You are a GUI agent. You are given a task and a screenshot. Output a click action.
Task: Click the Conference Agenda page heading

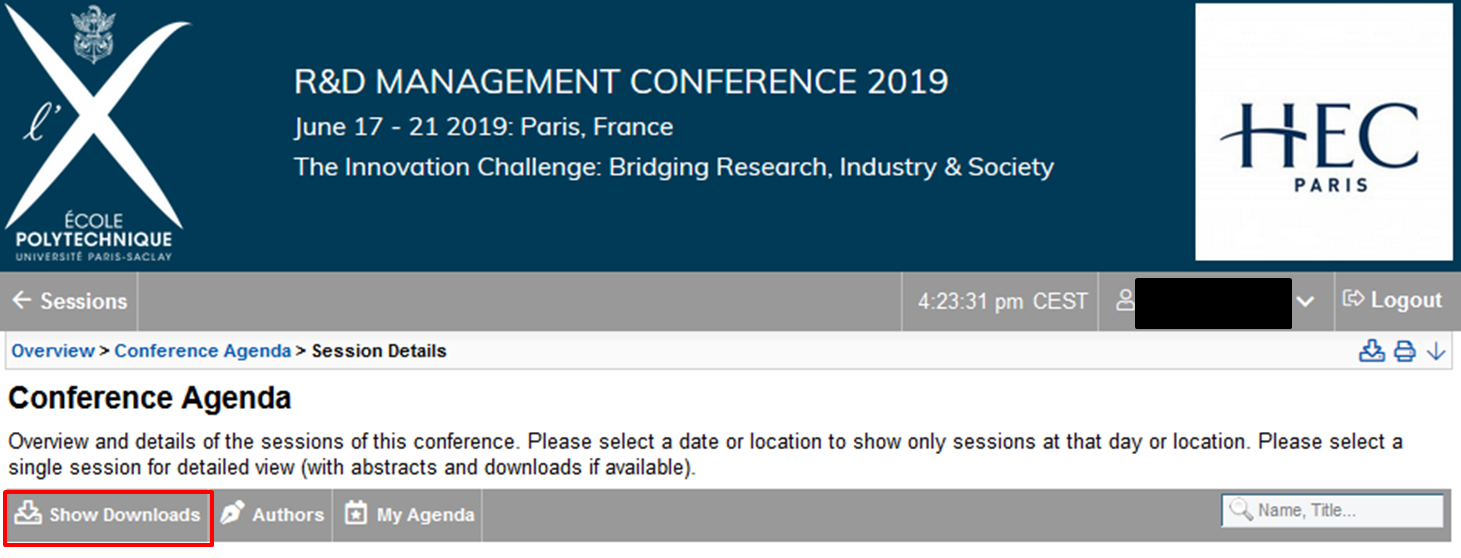click(x=150, y=398)
